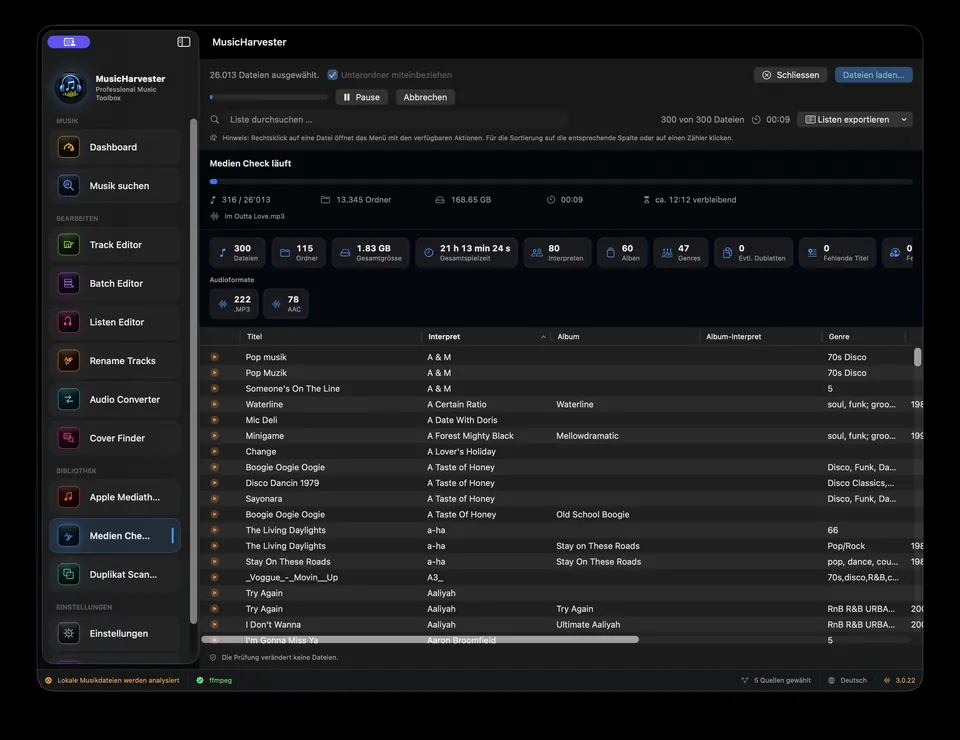Screen dimensions: 960x740
Task: Click the horizontal table scrollbar
Action: coord(420,639)
